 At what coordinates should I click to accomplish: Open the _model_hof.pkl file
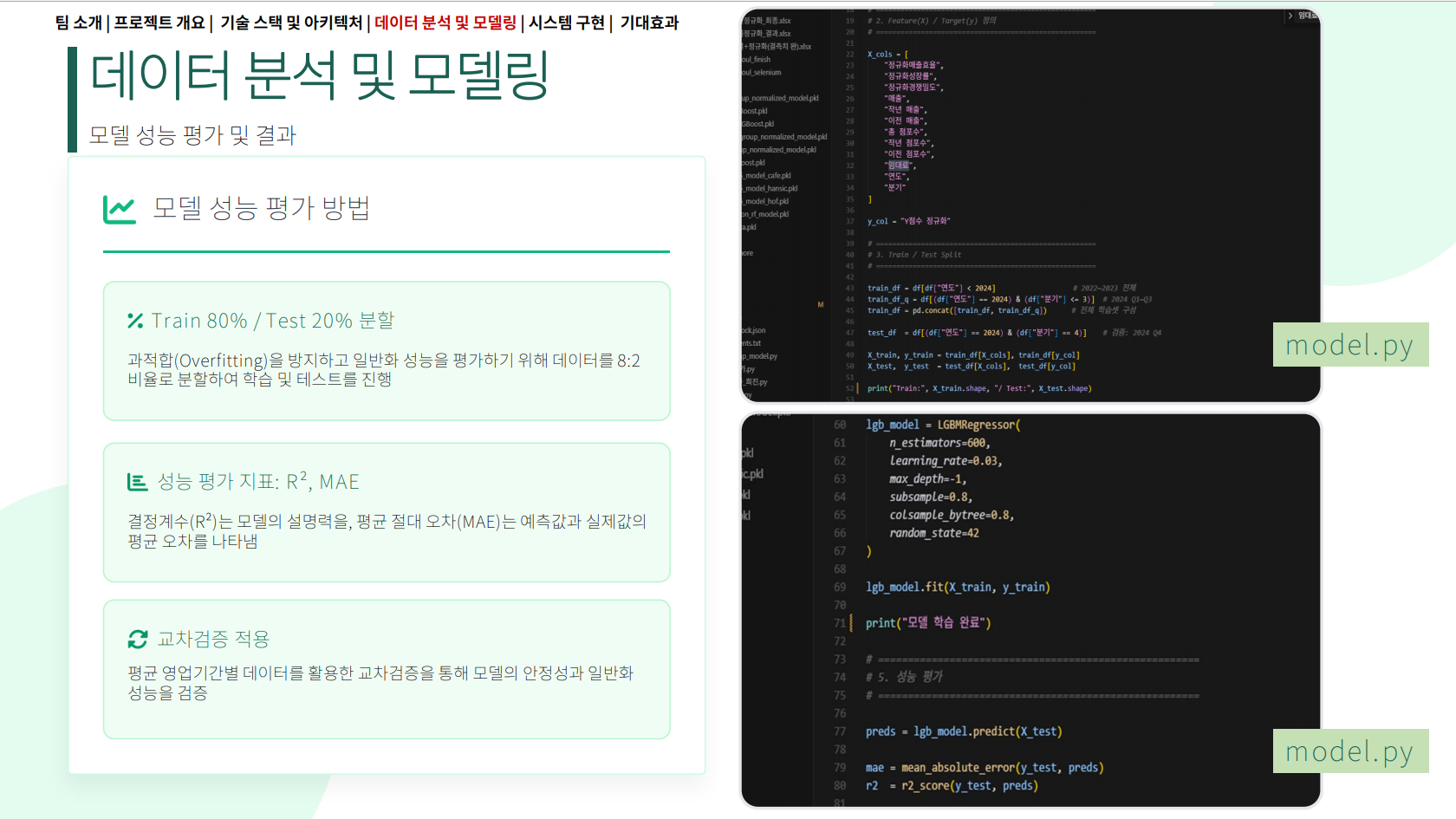(x=763, y=200)
